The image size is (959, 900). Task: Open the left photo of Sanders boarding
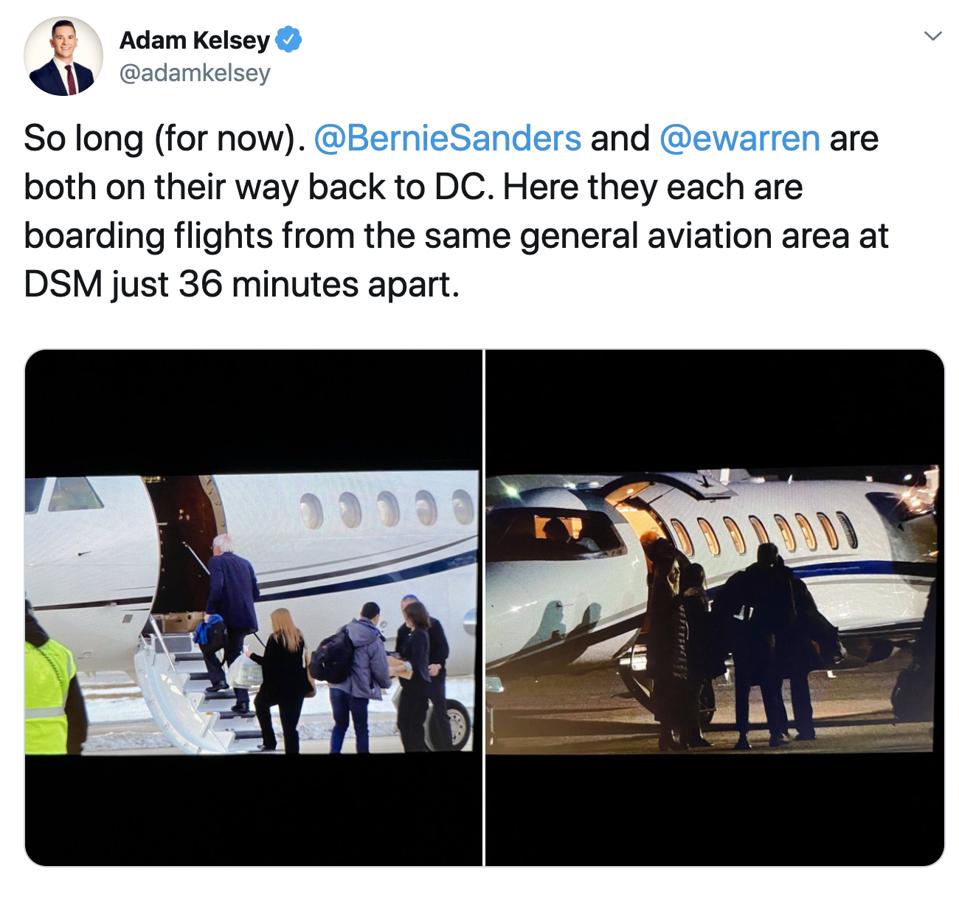coord(253,608)
